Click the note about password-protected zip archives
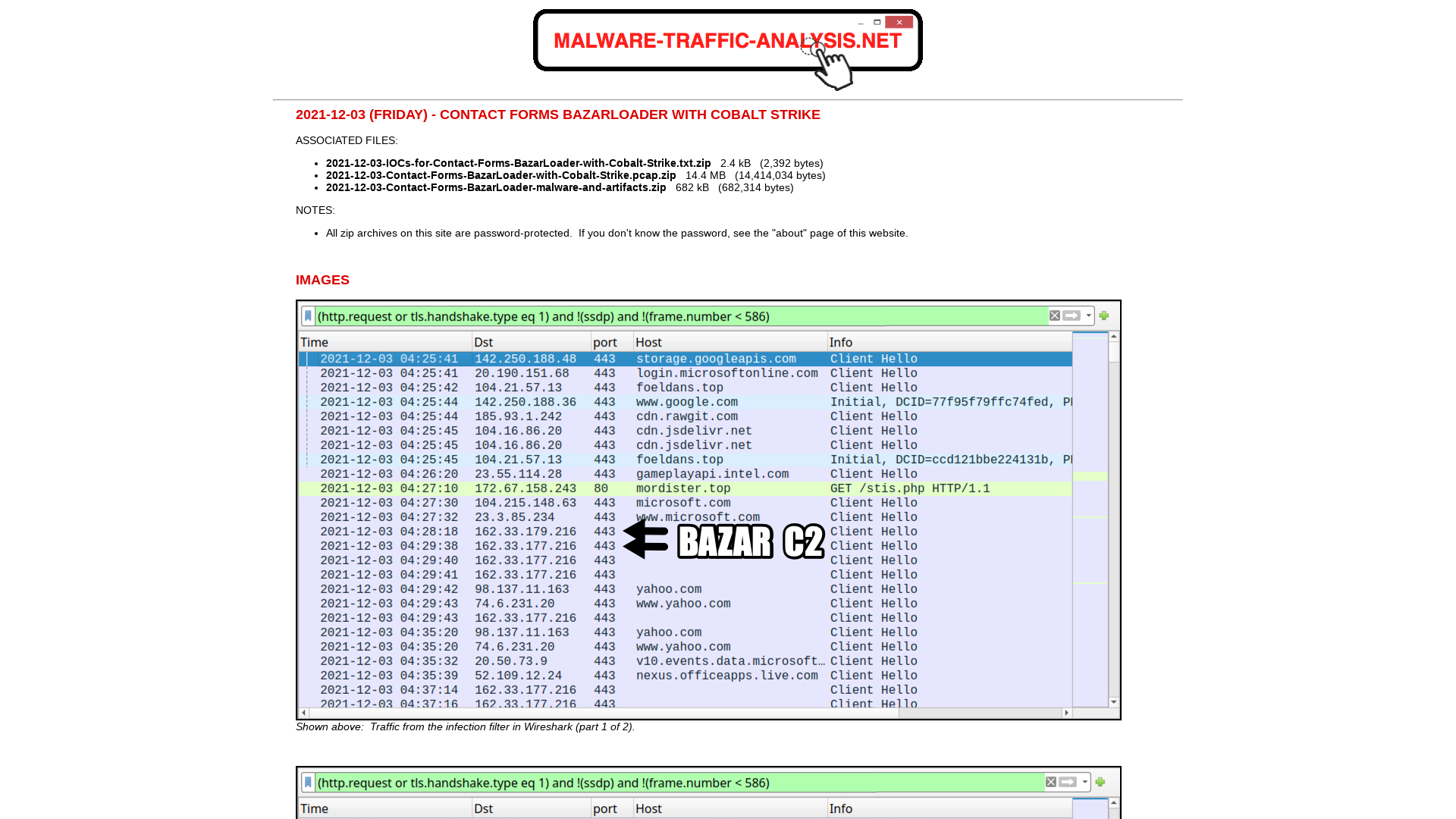The height and width of the screenshot is (819, 1456). [617, 233]
